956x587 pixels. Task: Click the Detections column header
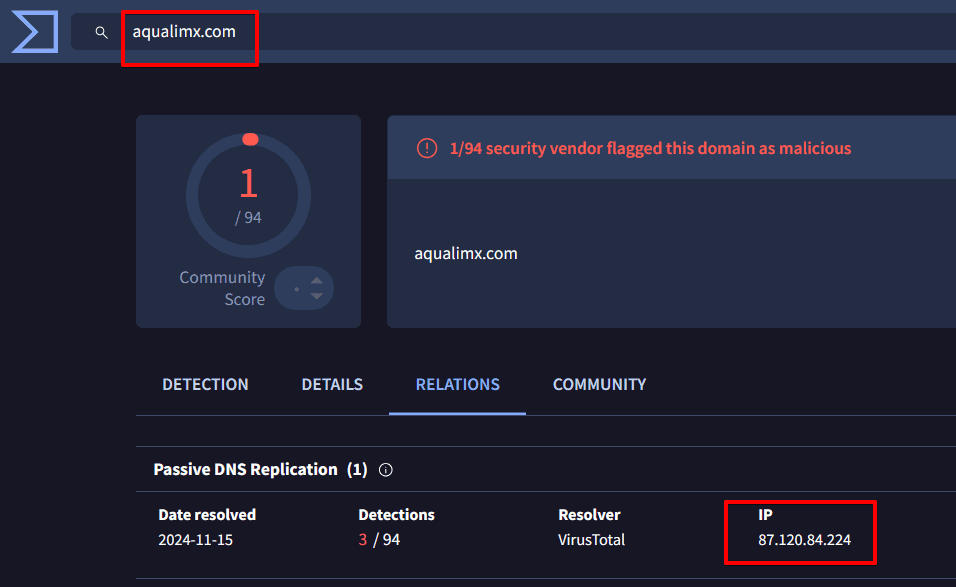[x=396, y=515]
